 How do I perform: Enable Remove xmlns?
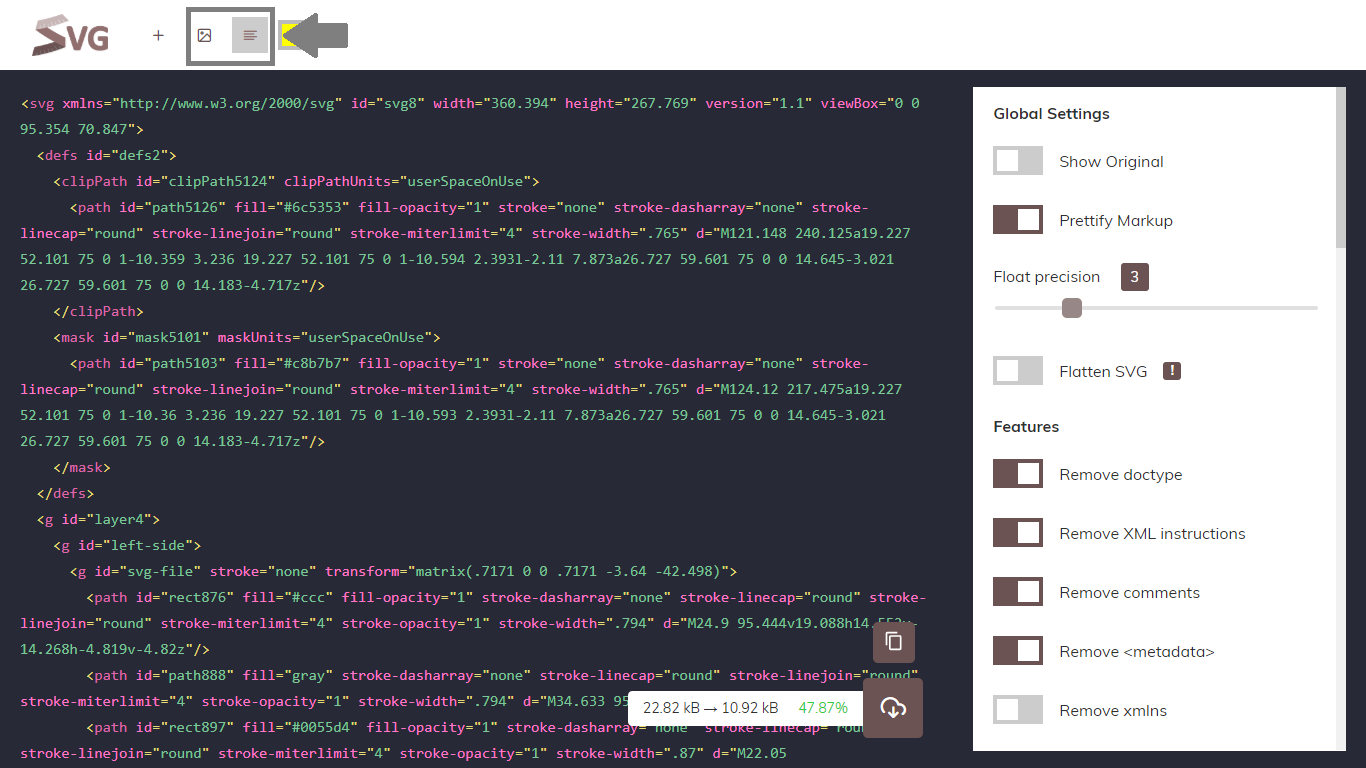coord(1017,710)
